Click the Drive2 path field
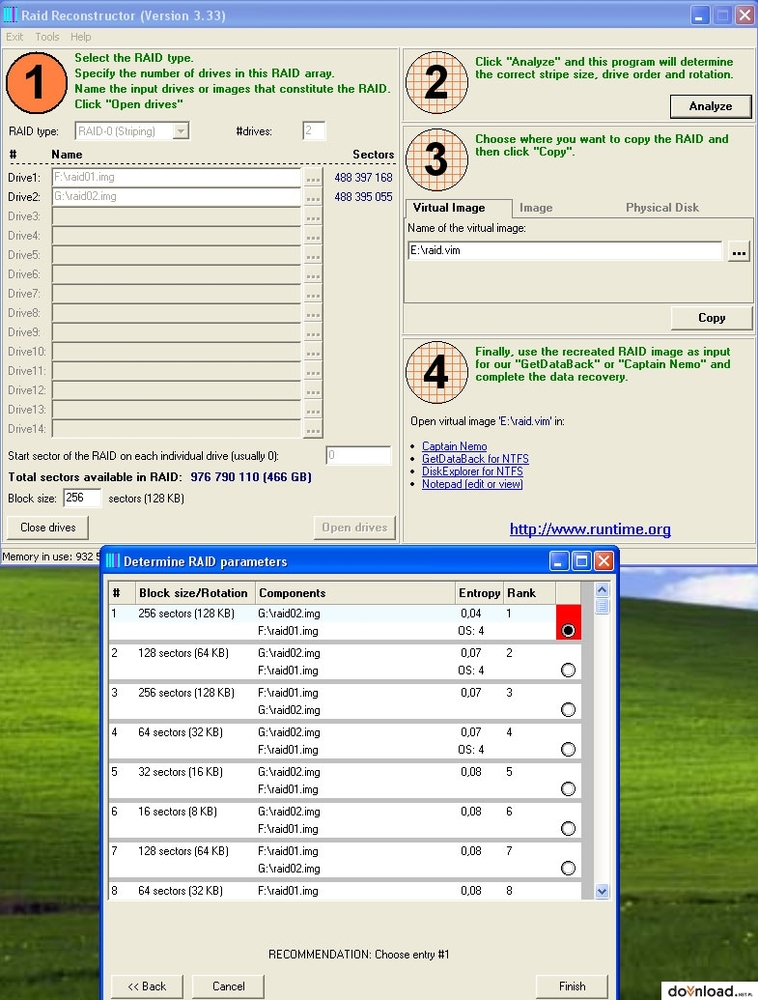 tap(176, 196)
